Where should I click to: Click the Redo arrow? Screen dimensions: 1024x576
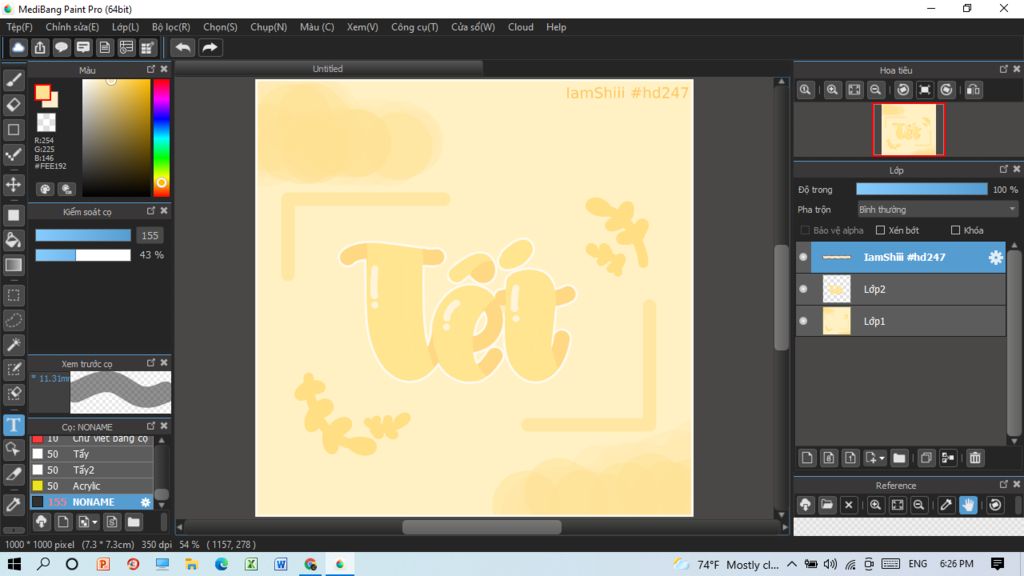pos(210,48)
